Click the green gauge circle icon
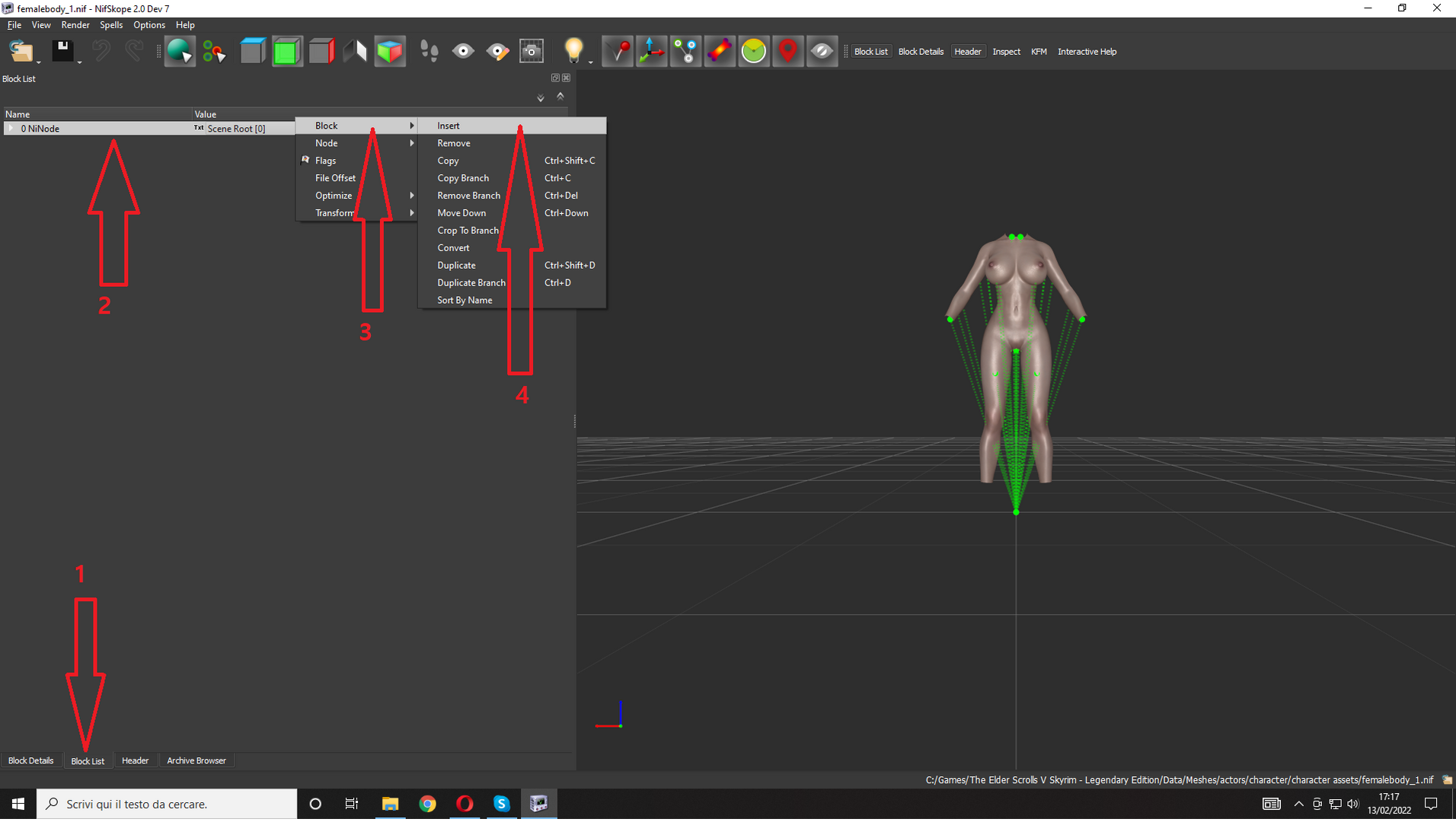This screenshot has height=822, width=1456. (753, 51)
